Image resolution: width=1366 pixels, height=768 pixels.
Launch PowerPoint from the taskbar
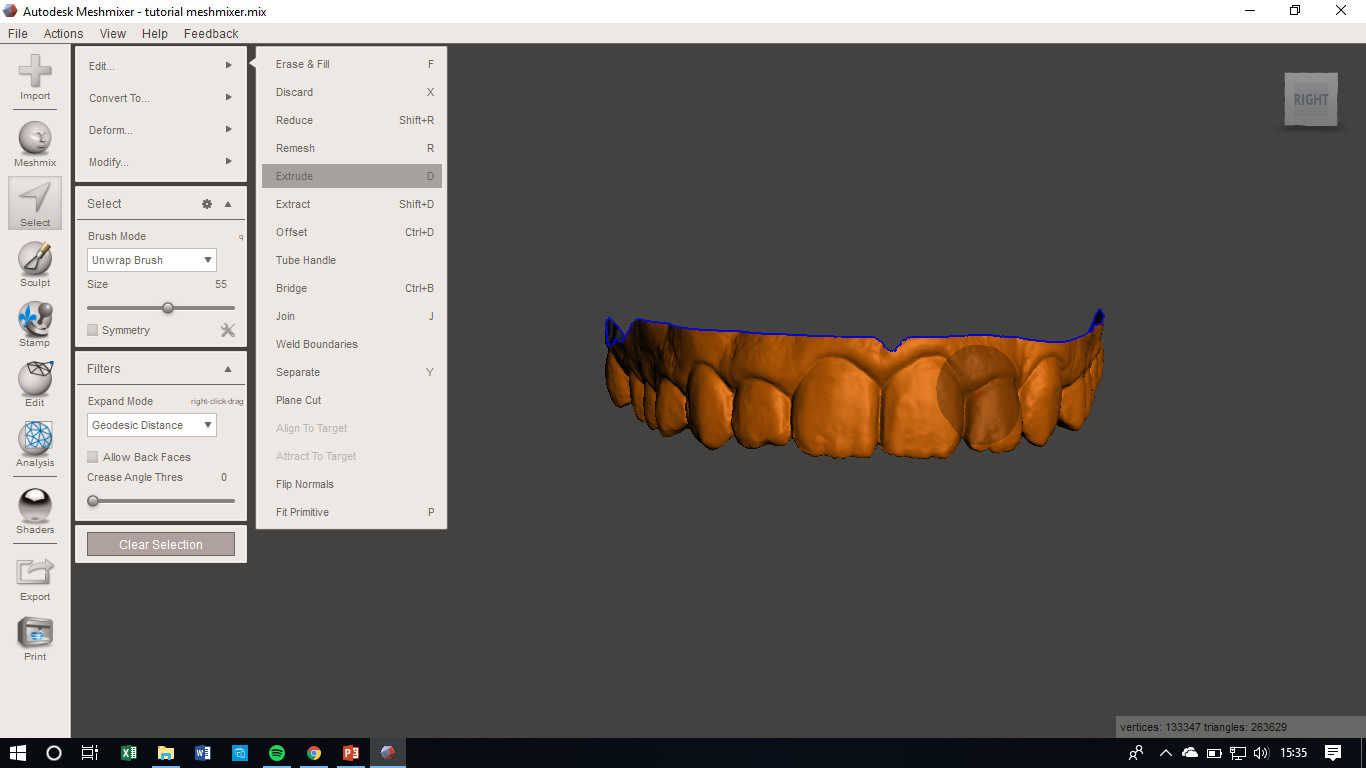[351, 753]
